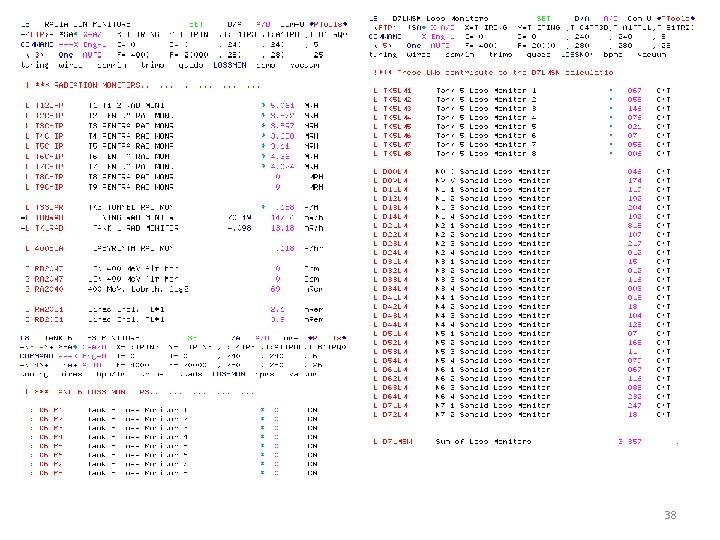Click Sum of Loss Monitors row description

(483, 442)
